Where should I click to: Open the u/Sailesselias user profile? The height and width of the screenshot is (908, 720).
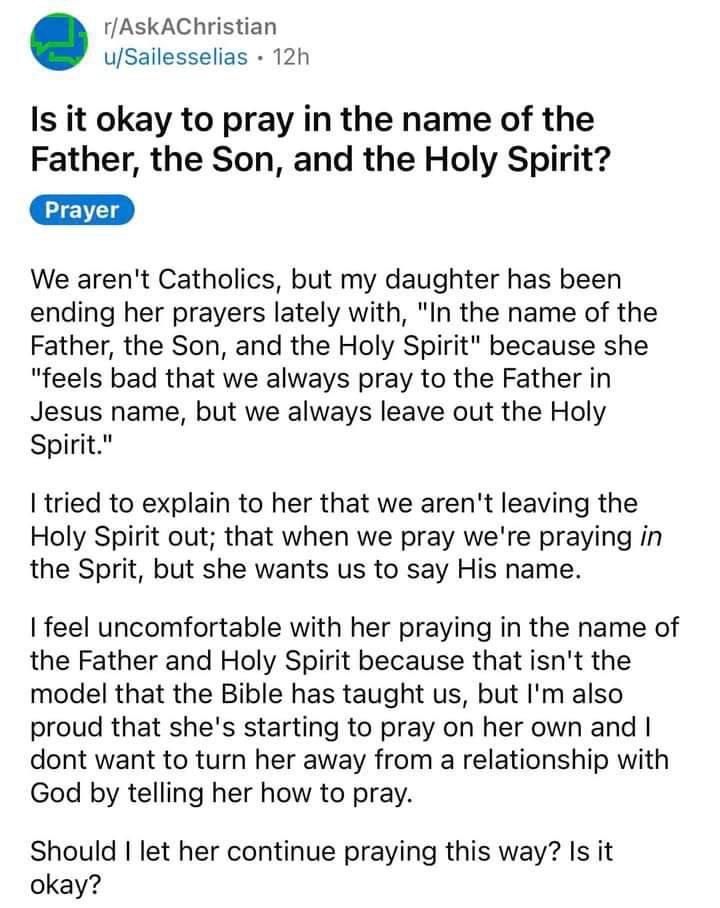176,57
